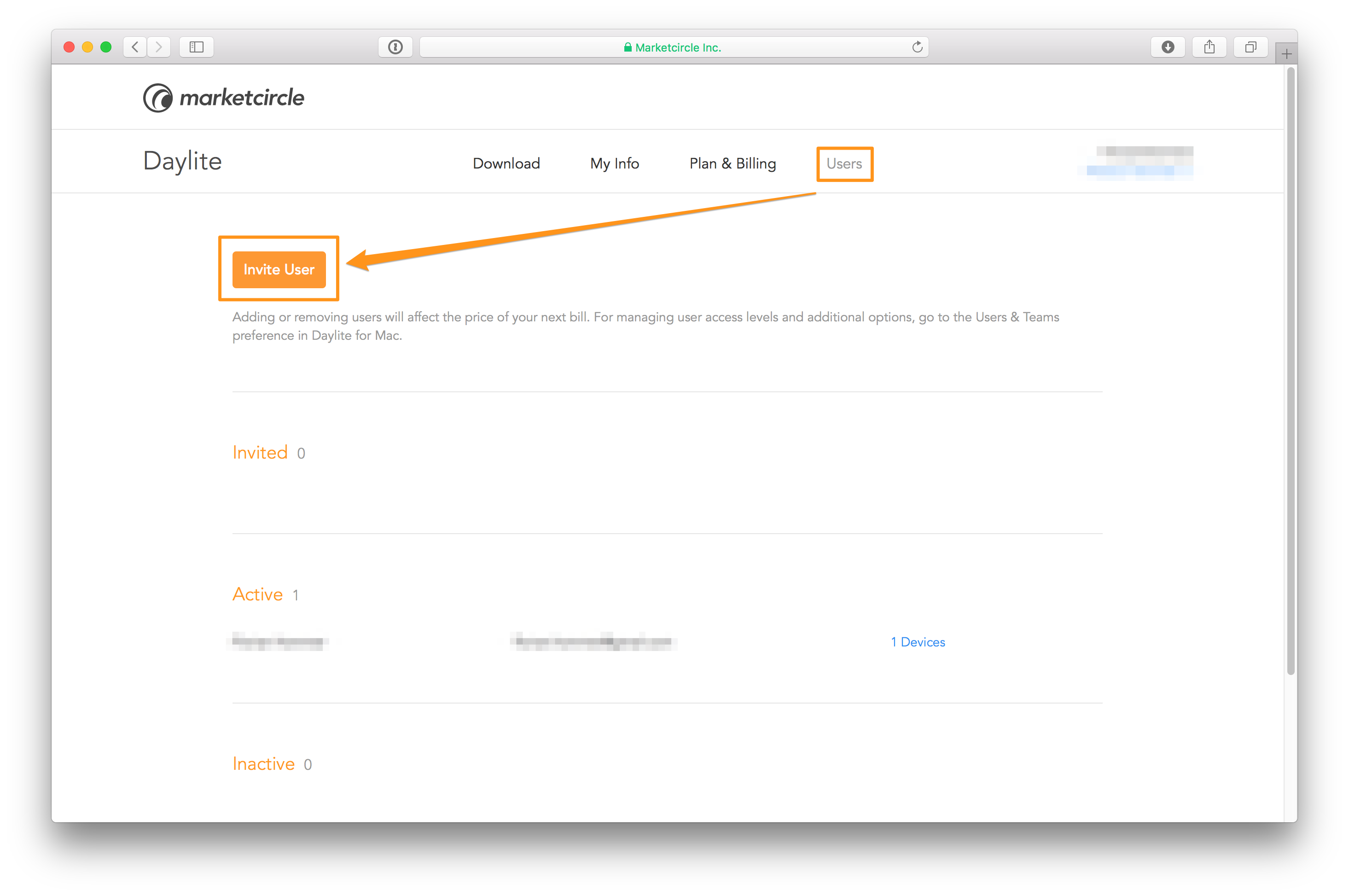
Task: Click the Safari forward navigation arrow
Action: pos(159,47)
